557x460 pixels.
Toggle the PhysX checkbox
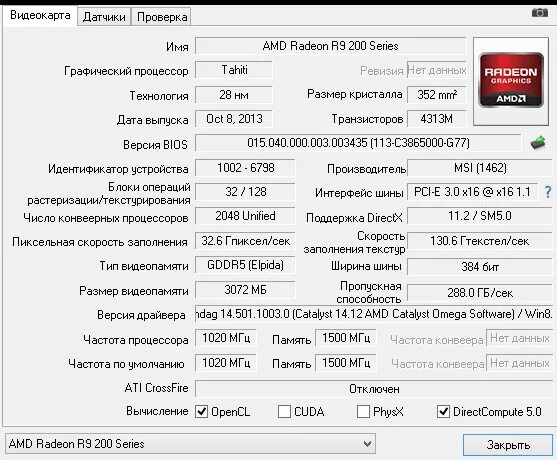click(363, 412)
